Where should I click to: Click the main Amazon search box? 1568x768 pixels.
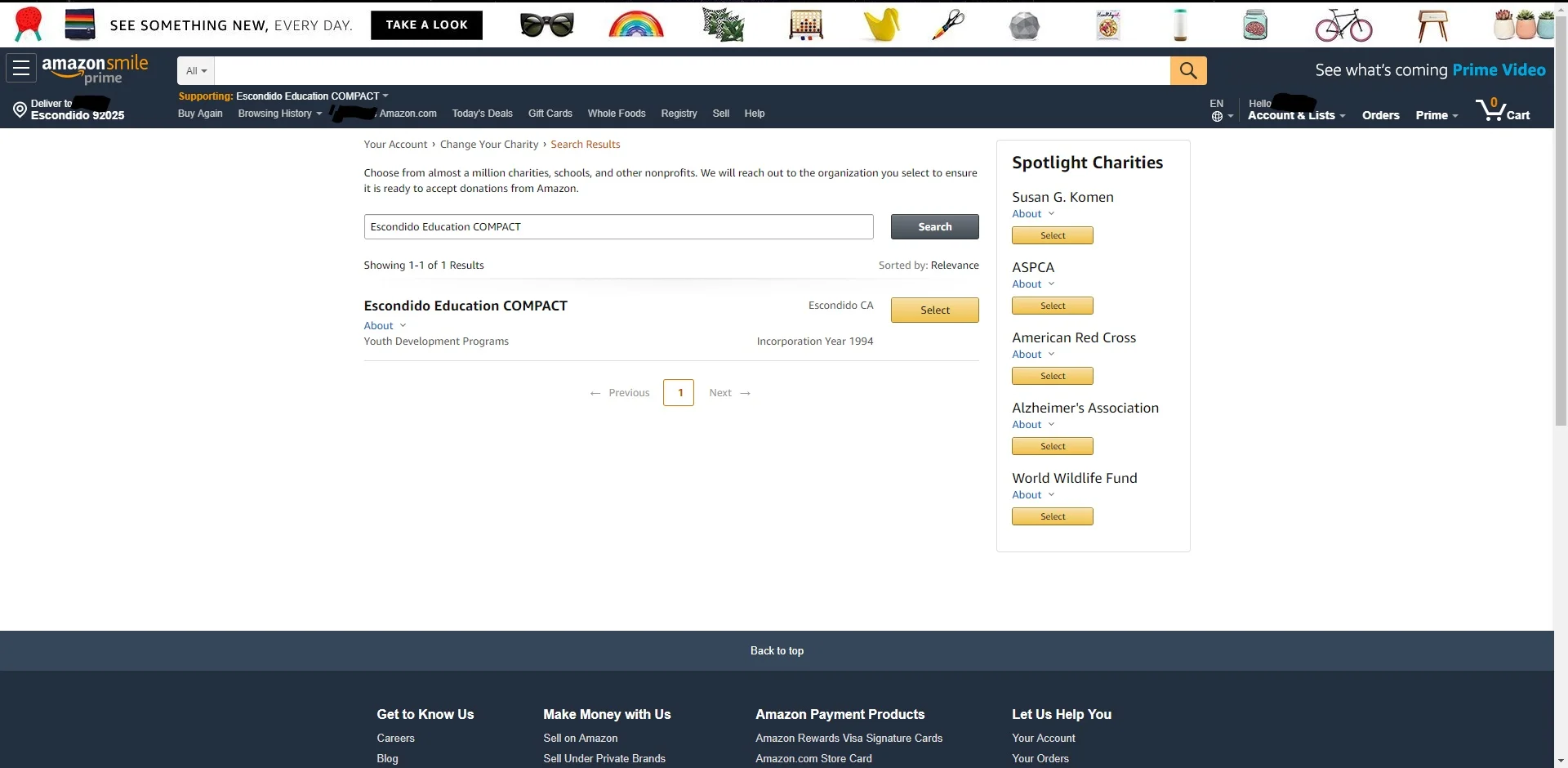[x=692, y=71]
